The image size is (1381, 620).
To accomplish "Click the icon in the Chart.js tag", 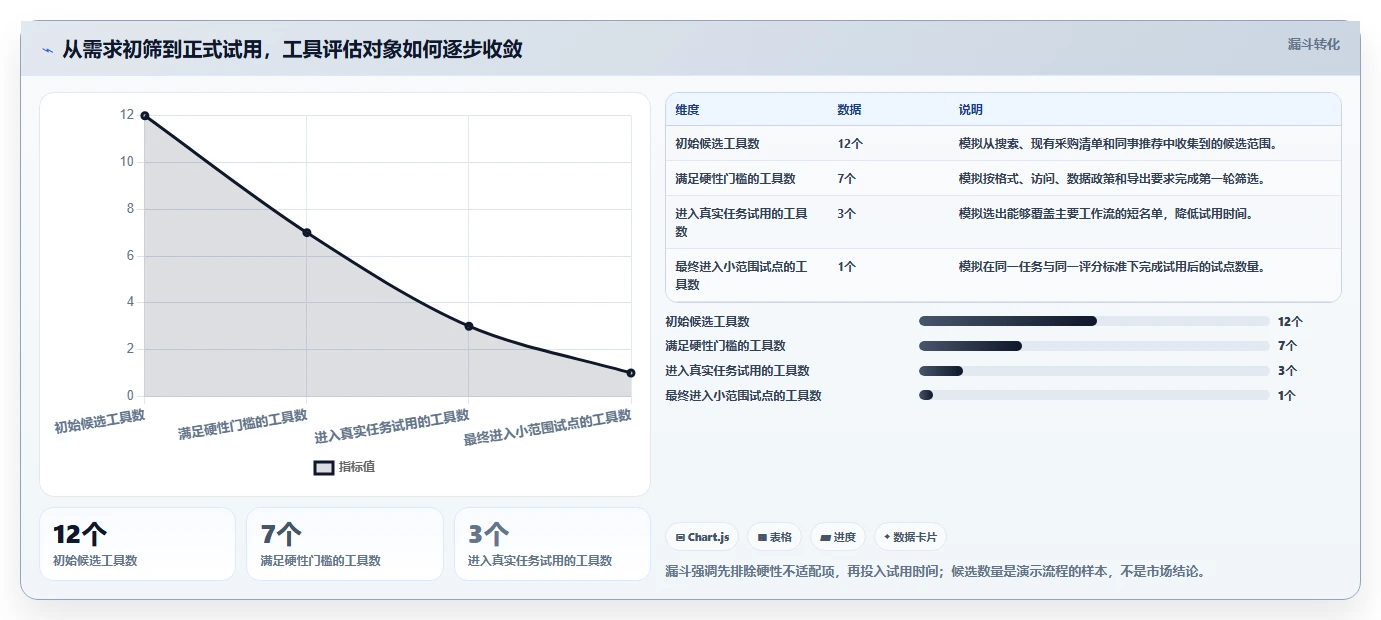I will [681, 538].
